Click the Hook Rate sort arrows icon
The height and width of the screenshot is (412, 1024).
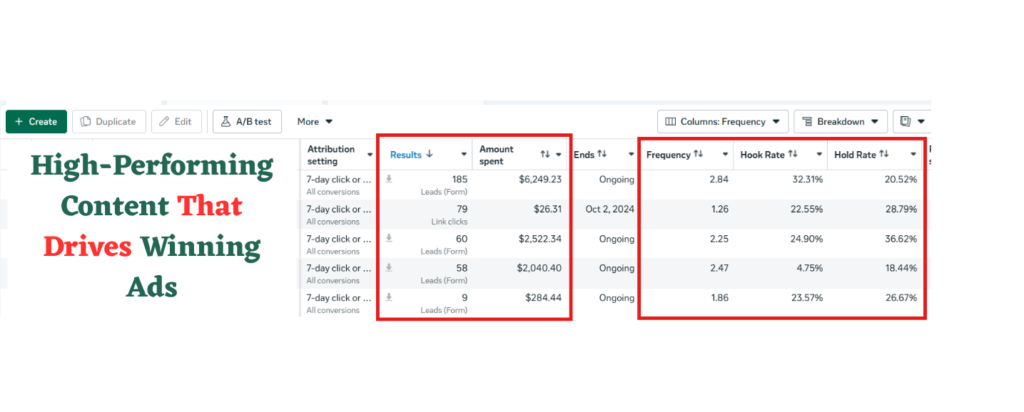[x=793, y=155]
